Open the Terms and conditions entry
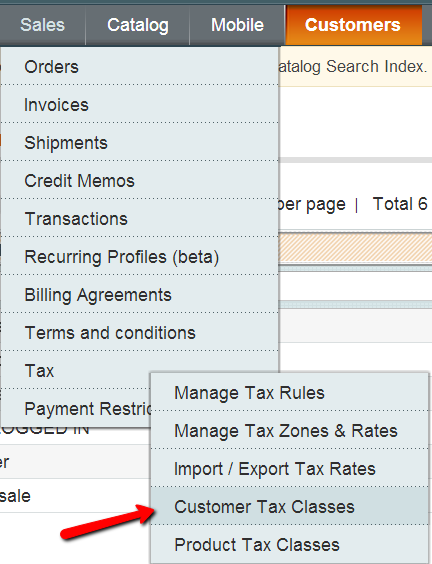The height and width of the screenshot is (564, 432). click(140, 333)
